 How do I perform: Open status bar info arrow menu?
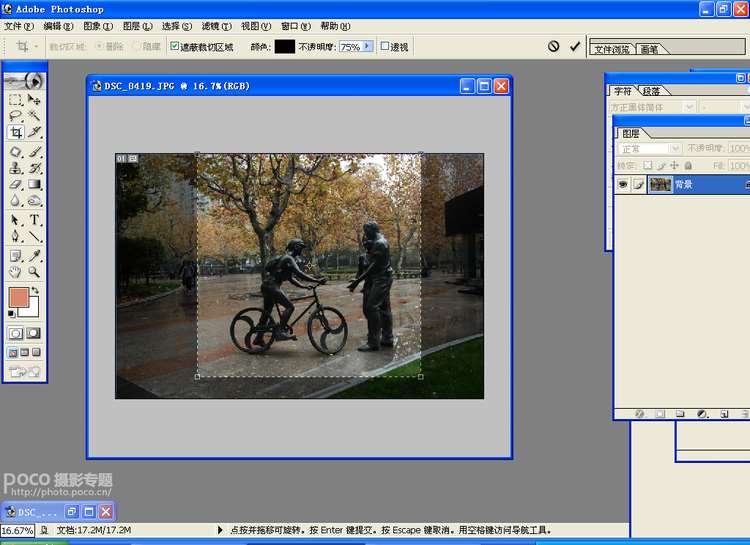(x=220, y=530)
